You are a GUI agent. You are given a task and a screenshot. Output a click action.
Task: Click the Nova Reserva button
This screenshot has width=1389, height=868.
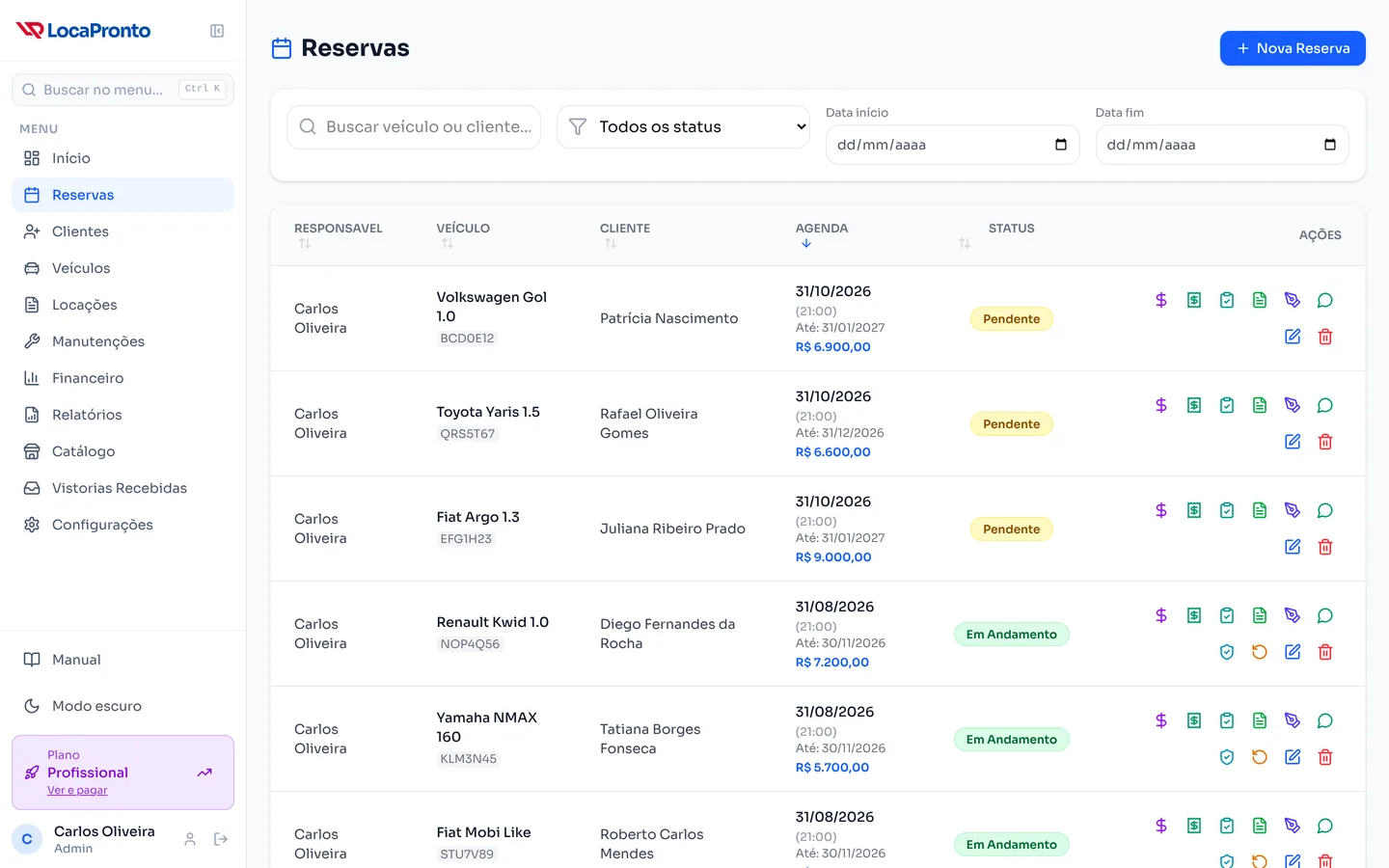(x=1293, y=48)
